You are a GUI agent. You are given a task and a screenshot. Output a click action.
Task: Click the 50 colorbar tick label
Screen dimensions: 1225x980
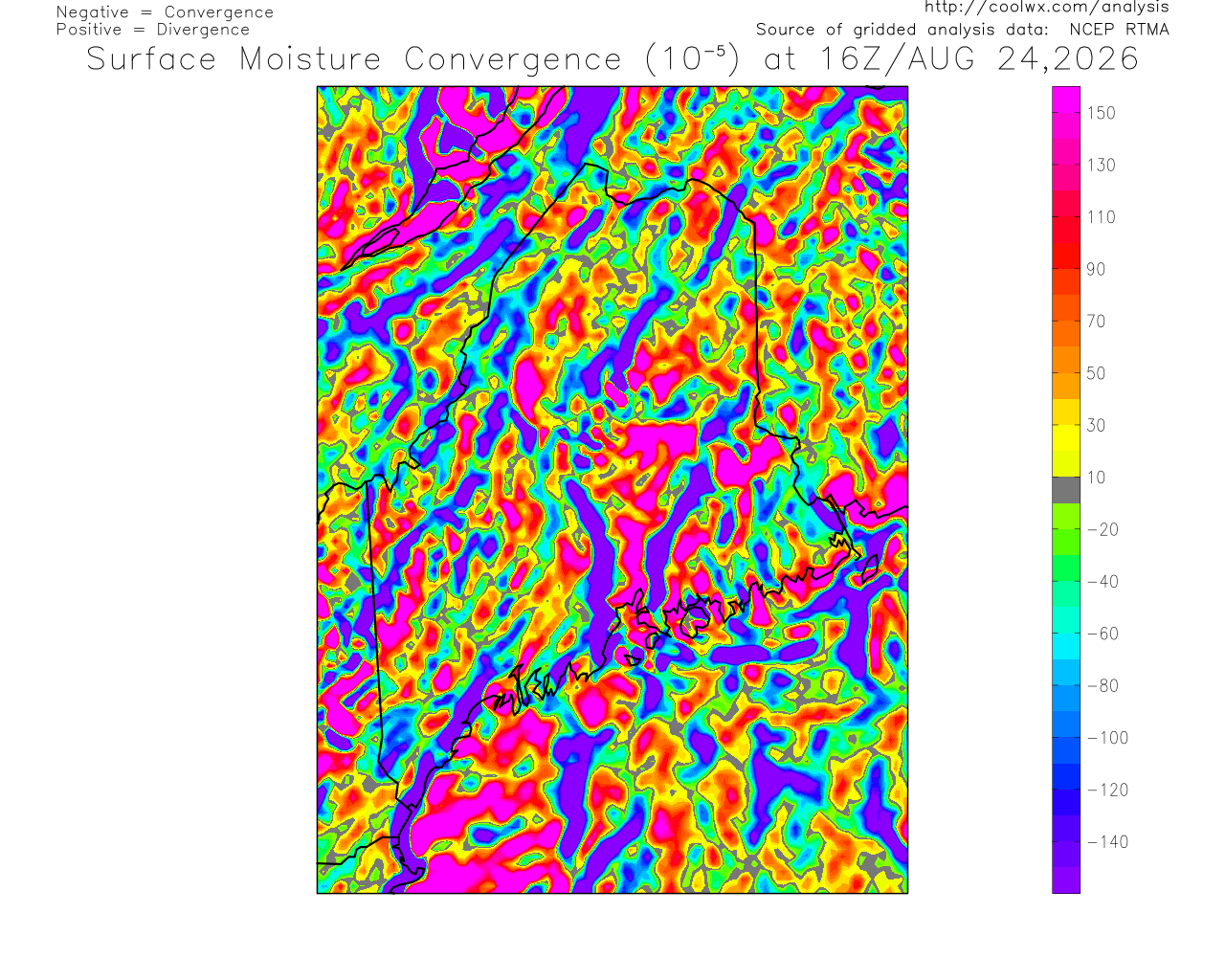click(1096, 373)
